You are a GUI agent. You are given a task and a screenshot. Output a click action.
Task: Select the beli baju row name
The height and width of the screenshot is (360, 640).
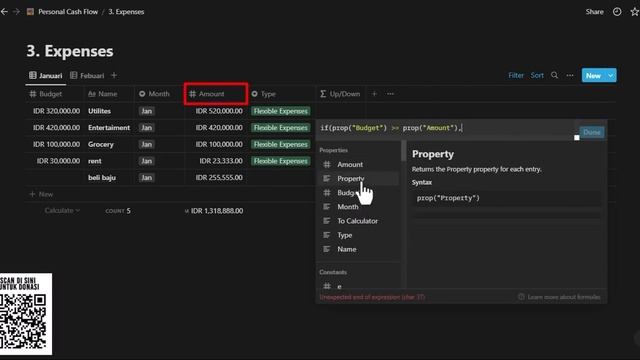pos(102,178)
